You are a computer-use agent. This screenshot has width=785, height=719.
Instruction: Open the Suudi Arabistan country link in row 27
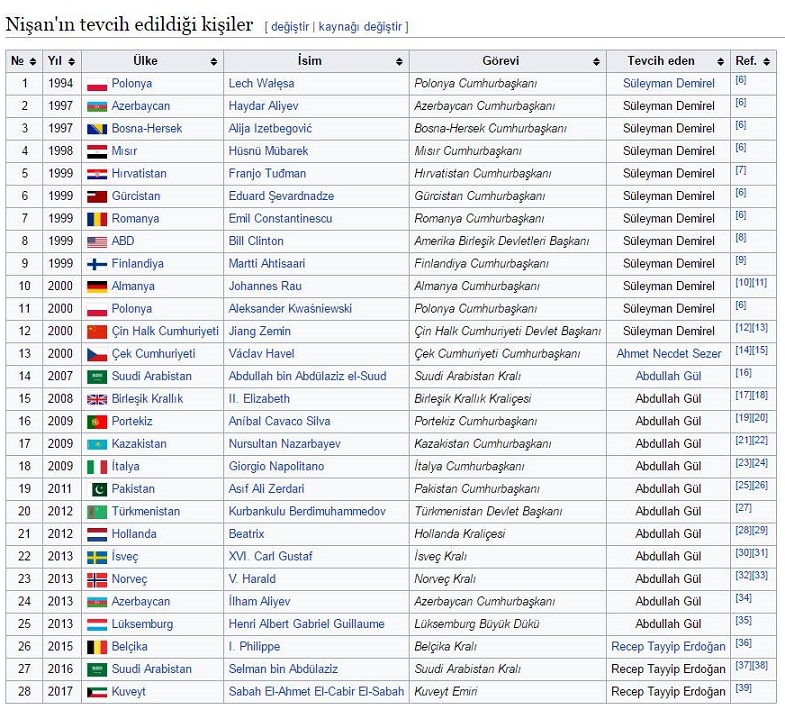tap(151, 669)
